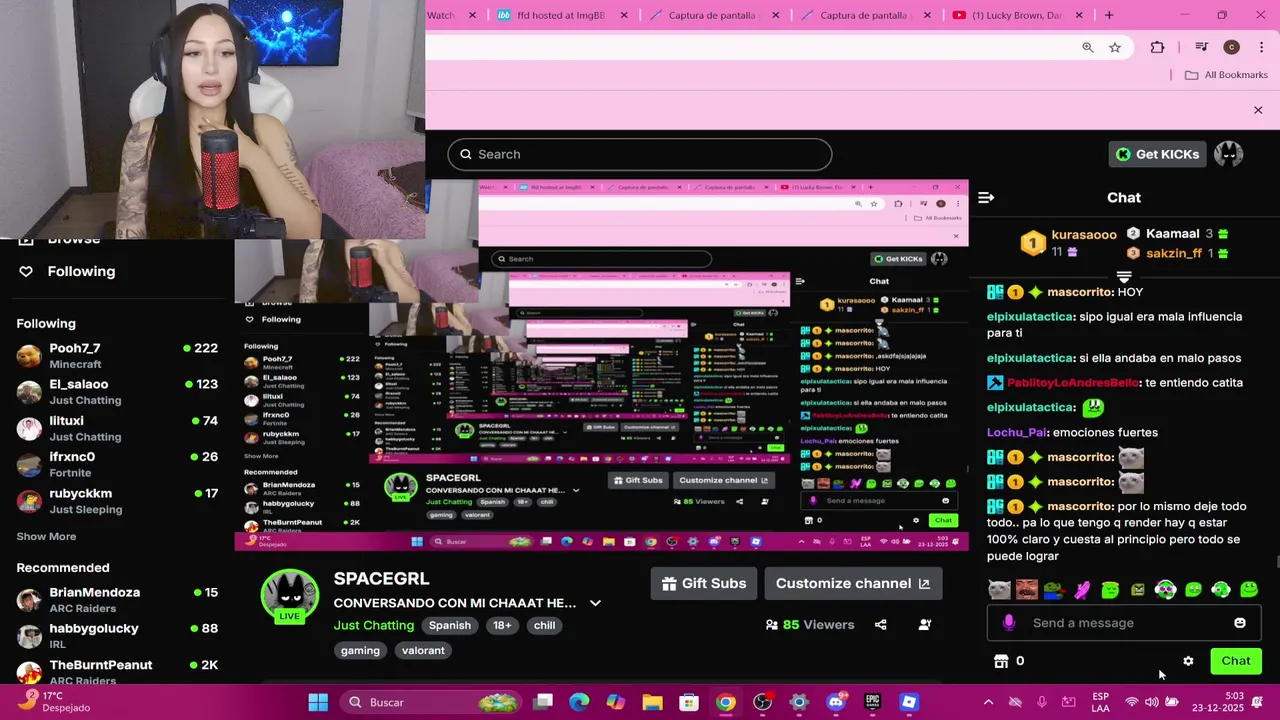Open liltuxi channel in Following list
The height and width of the screenshot is (720, 1280).
117,429
